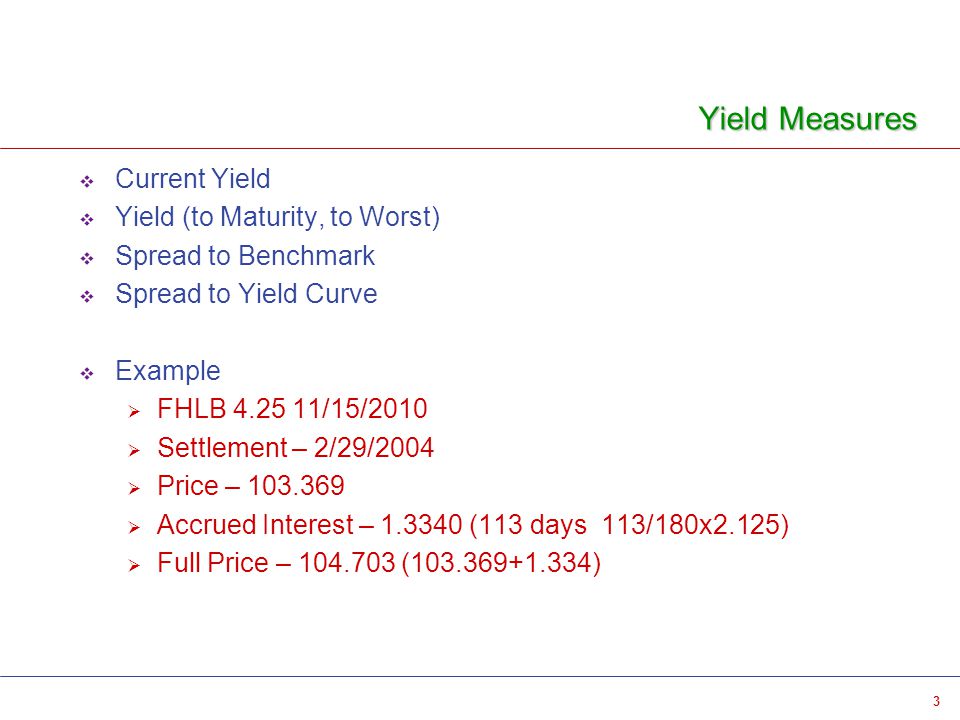Click arrow bullet before Price line
This screenshot has height=720, width=960.
tap(135, 489)
